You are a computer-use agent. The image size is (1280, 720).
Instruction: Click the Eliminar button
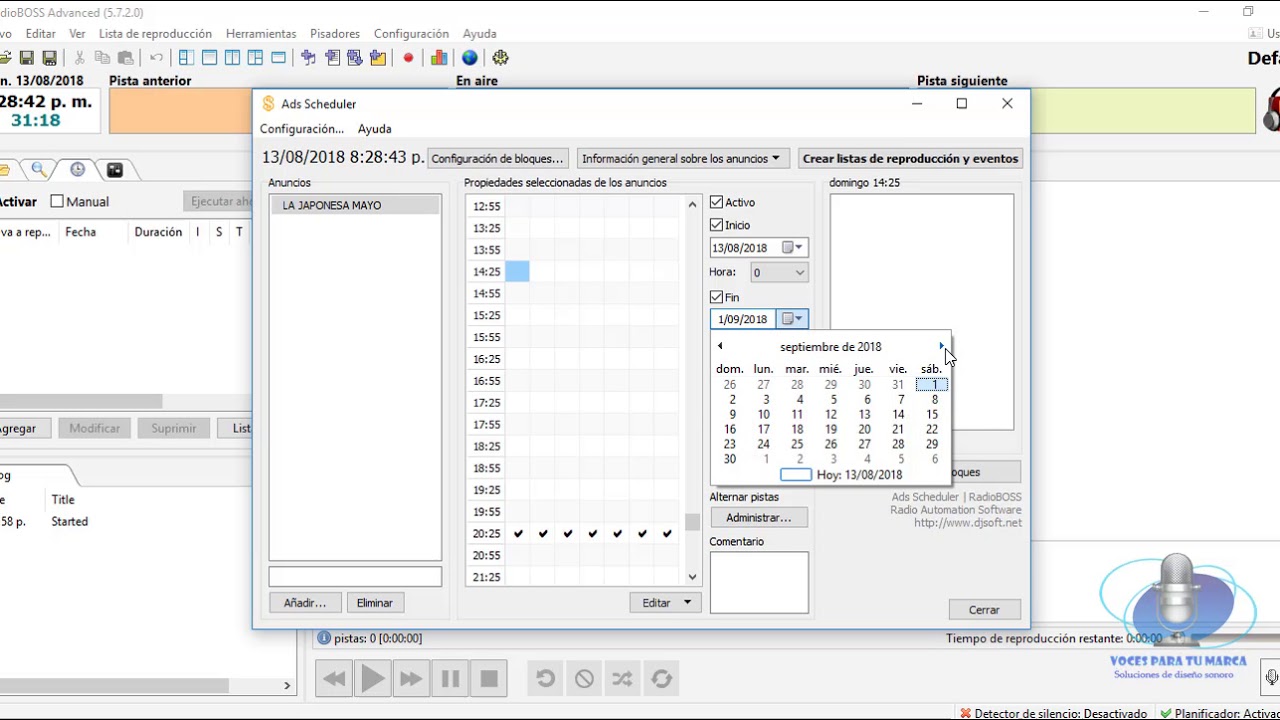(375, 603)
